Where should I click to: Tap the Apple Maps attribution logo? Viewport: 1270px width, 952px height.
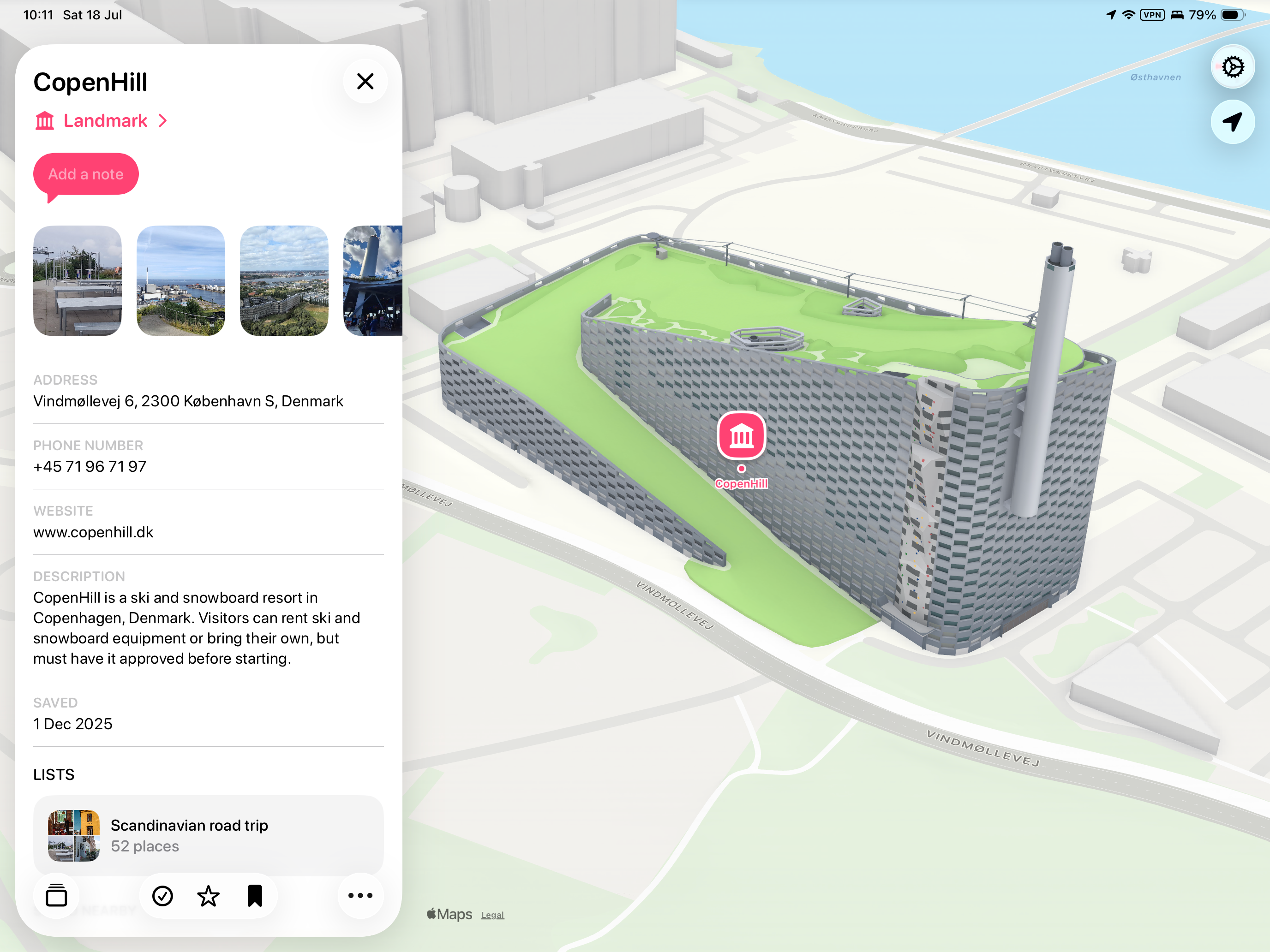click(x=449, y=914)
